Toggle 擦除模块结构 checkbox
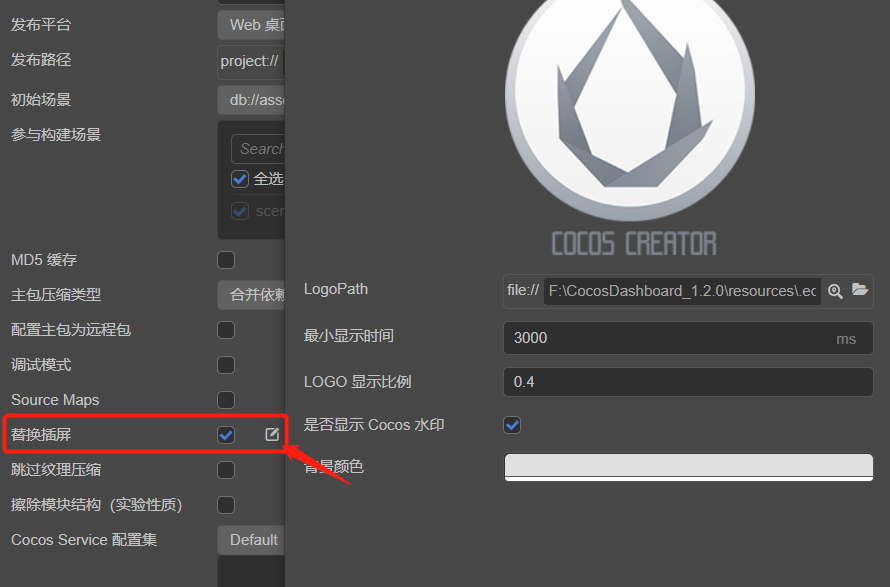Image resolution: width=890 pixels, height=587 pixels. click(226, 505)
